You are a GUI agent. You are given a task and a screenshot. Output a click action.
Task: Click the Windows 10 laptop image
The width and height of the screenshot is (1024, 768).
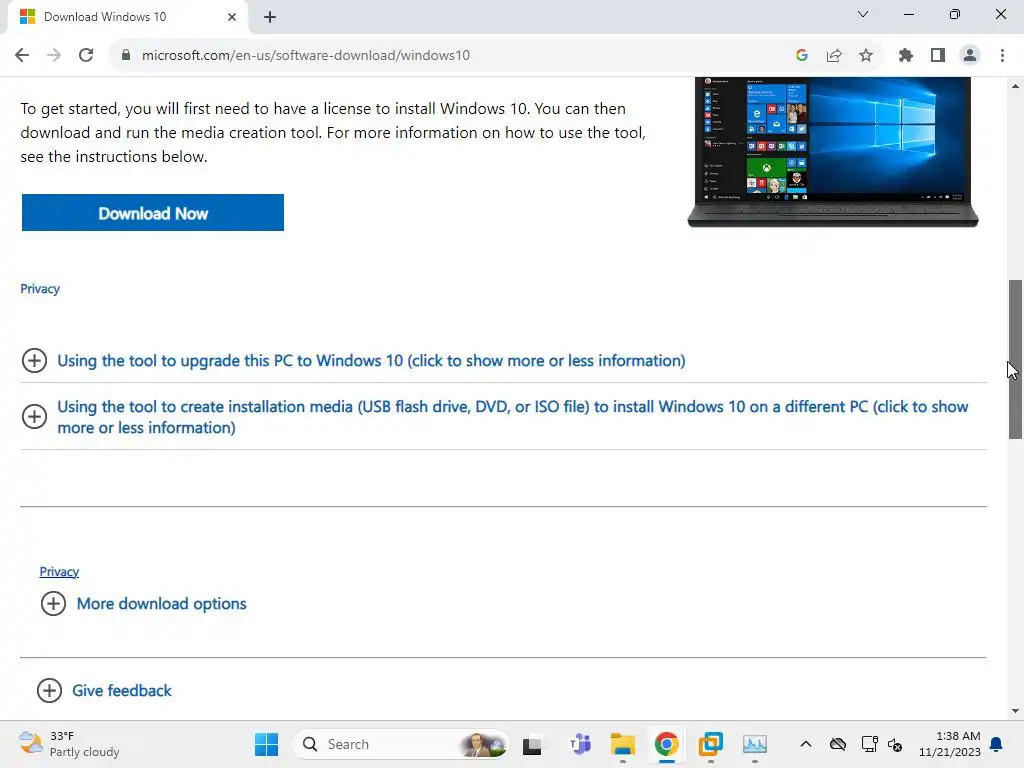833,152
